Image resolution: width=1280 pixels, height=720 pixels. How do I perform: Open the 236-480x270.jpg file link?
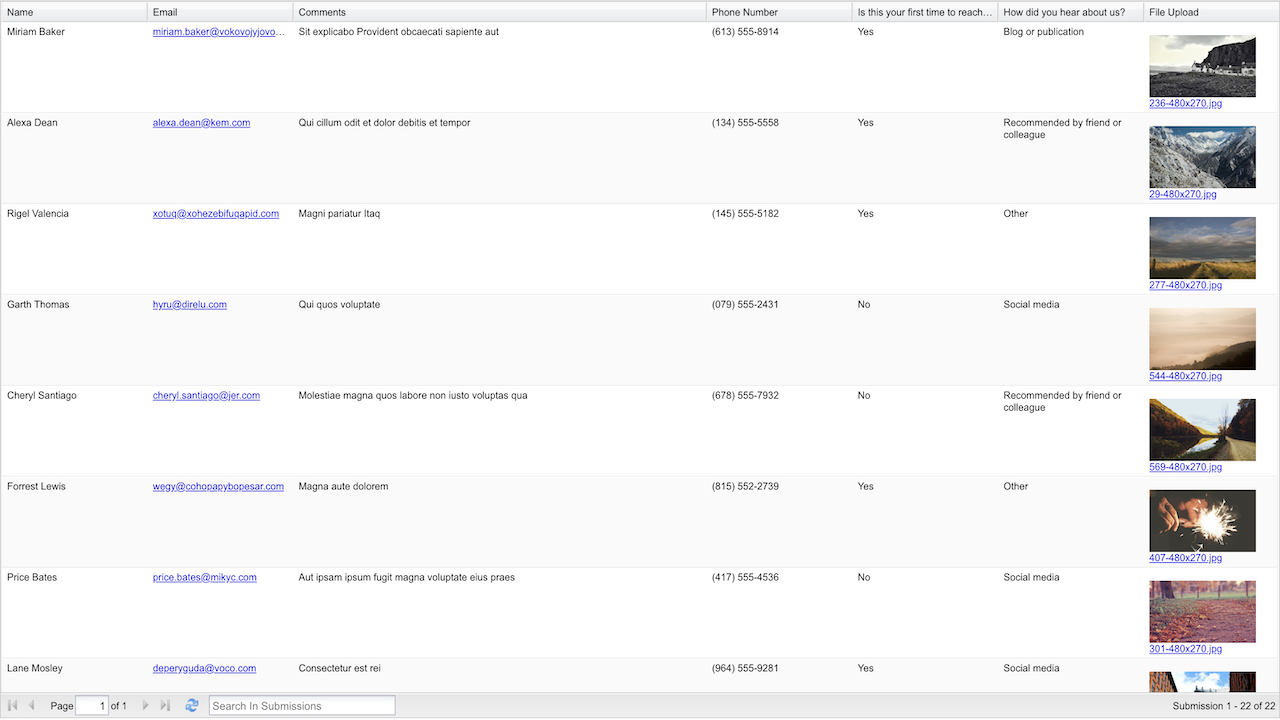[1185, 104]
